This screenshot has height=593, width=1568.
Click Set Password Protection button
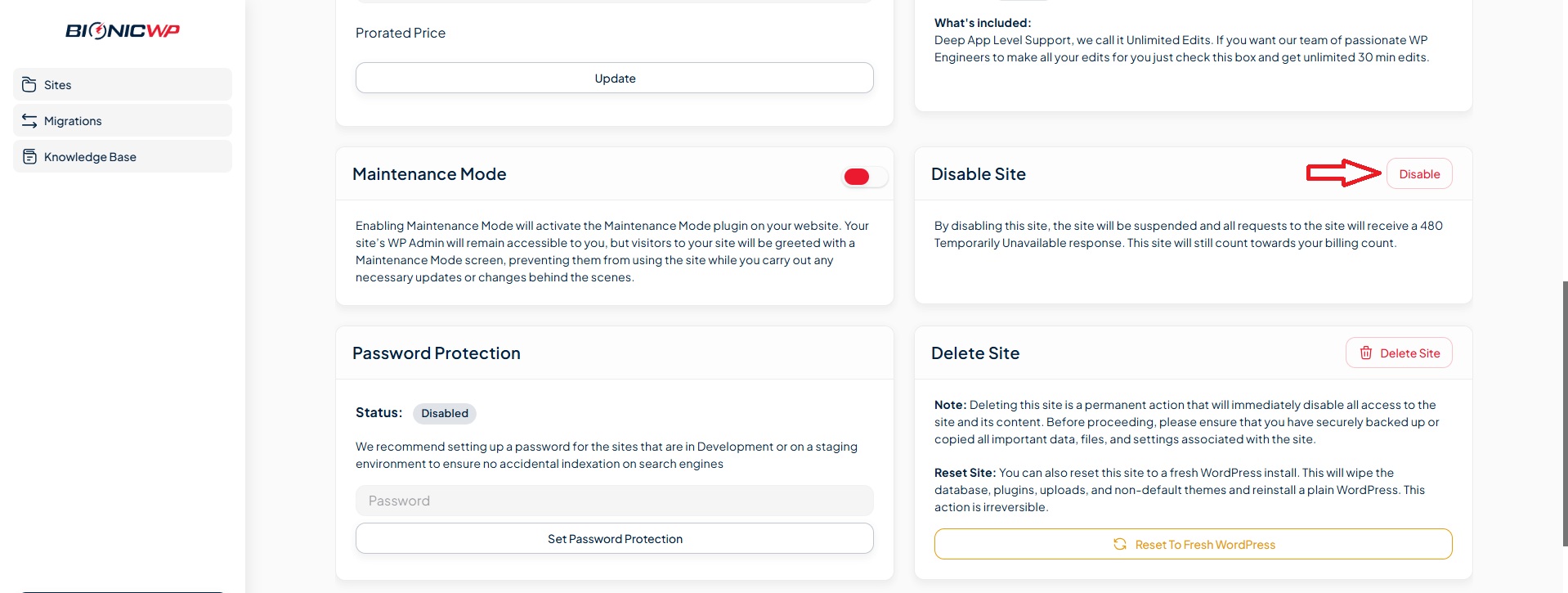click(x=615, y=539)
